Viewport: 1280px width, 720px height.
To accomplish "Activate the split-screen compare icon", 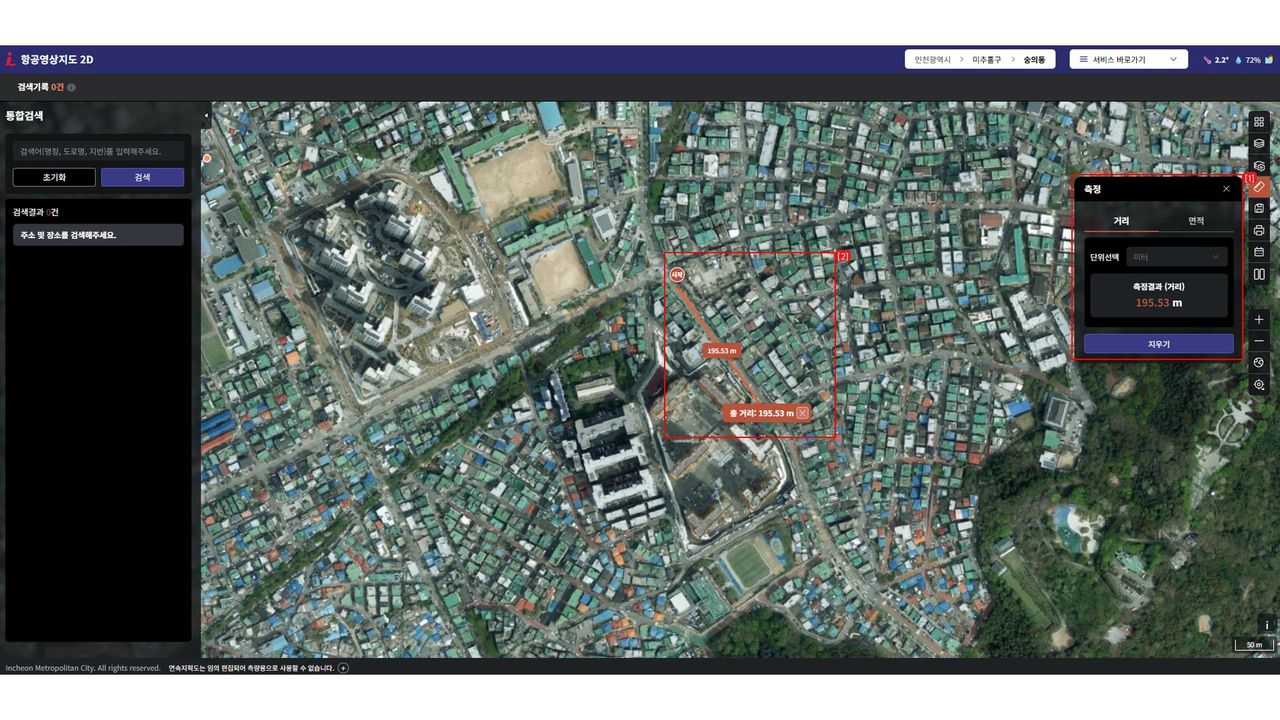I will (1259, 274).
